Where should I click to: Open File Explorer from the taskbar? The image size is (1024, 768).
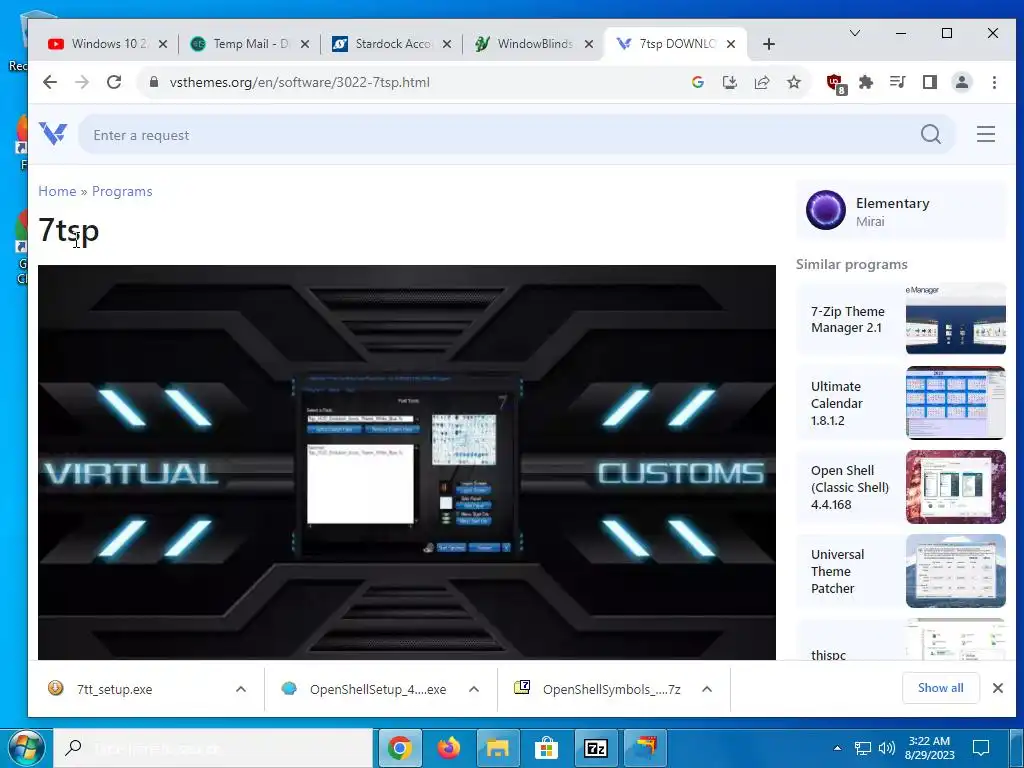[x=498, y=748]
